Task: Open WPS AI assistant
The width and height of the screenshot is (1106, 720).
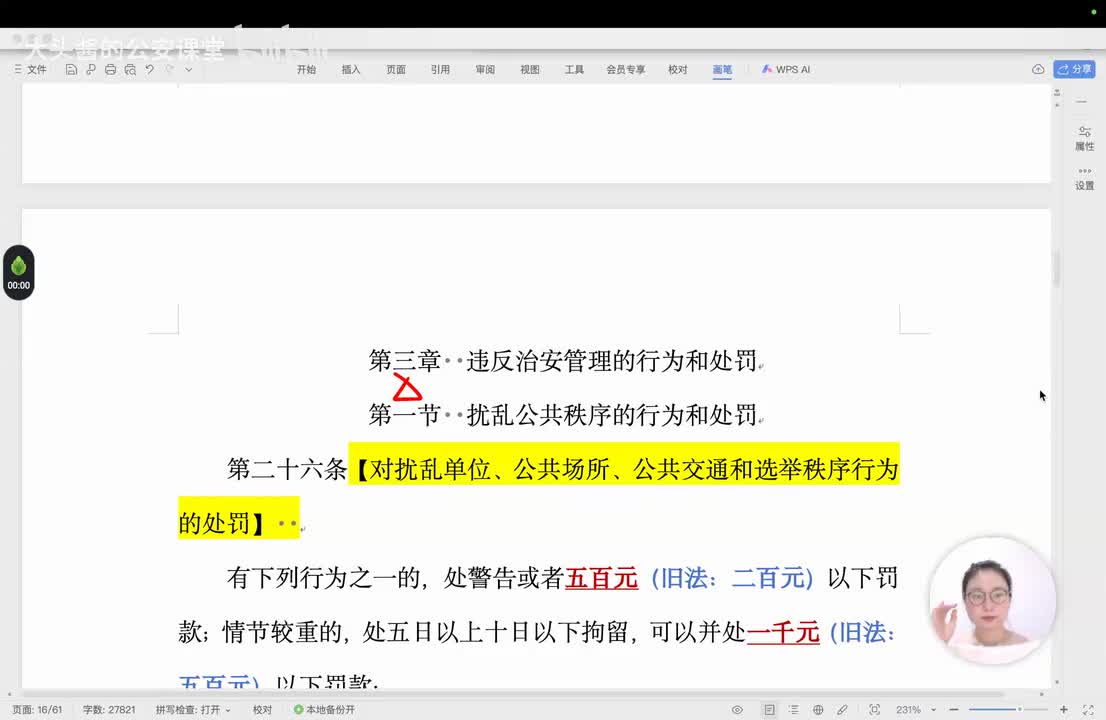Action: (x=786, y=69)
